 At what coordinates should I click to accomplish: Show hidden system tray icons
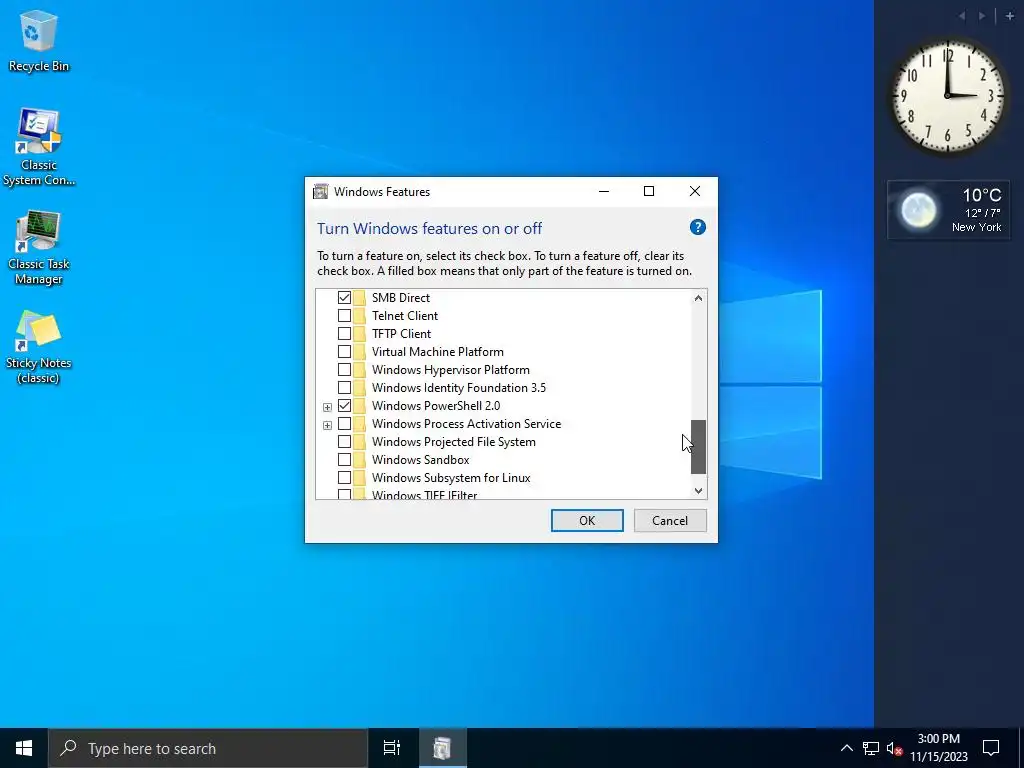pyautogui.click(x=846, y=748)
